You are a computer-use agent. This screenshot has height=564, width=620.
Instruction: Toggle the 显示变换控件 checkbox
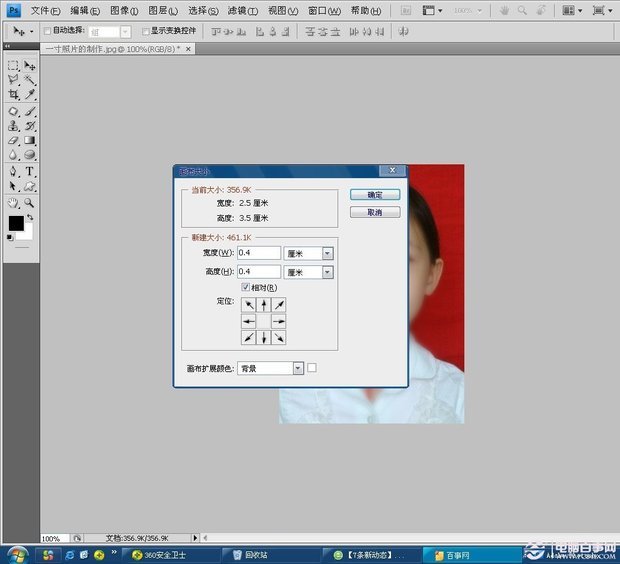click(x=145, y=31)
